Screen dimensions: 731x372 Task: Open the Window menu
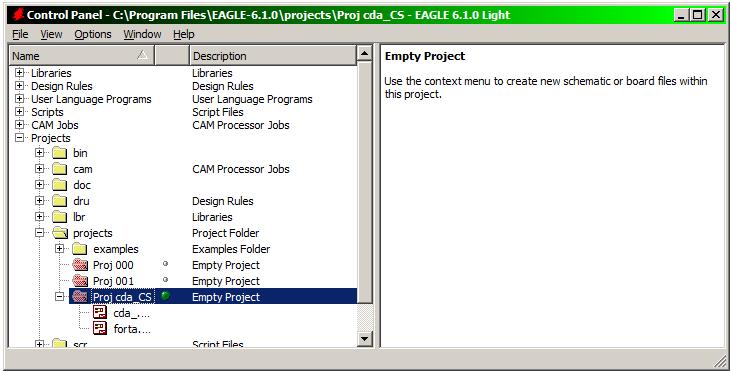tap(142, 34)
